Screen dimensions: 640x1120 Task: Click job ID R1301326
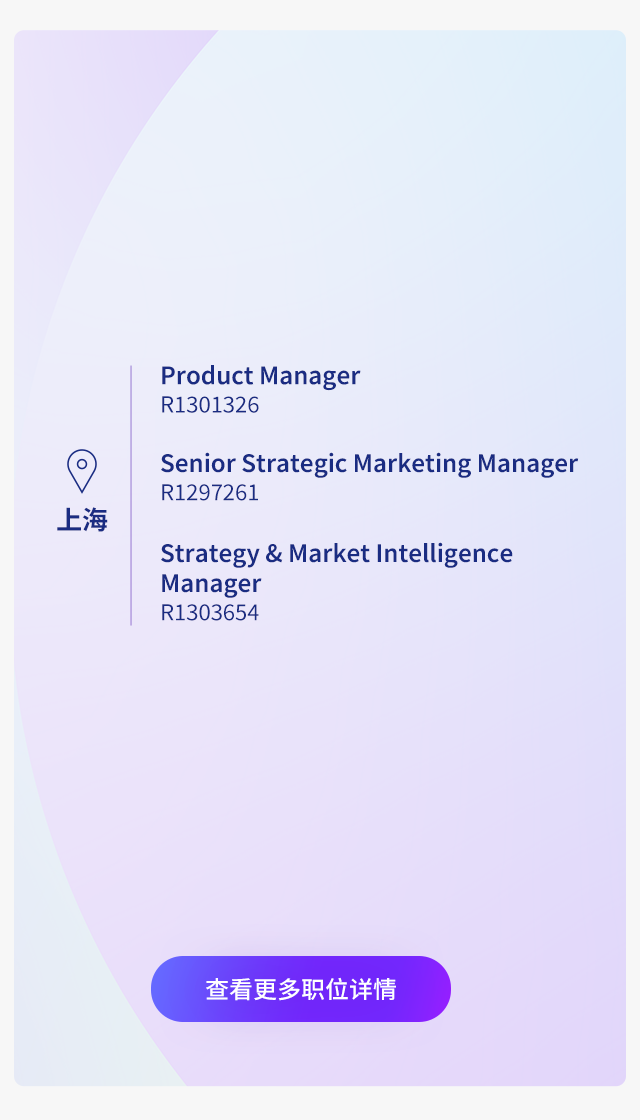pyautogui.click(x=209, y=405)
